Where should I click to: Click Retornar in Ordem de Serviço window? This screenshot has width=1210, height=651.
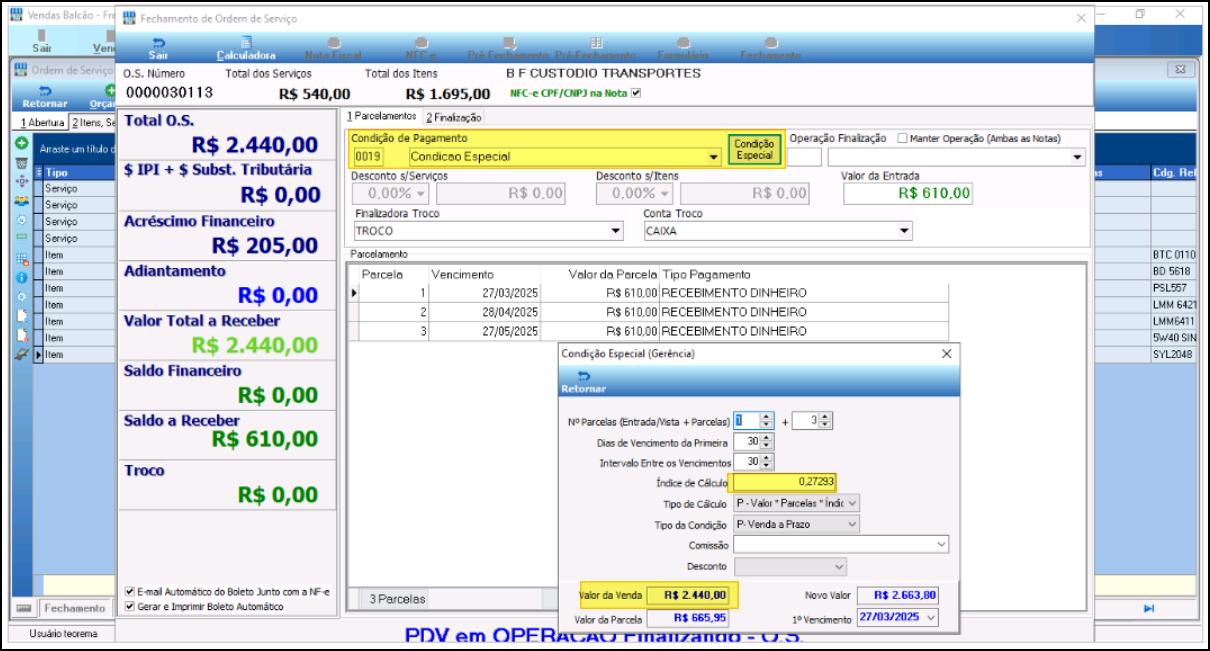click(x=45, y=96)
